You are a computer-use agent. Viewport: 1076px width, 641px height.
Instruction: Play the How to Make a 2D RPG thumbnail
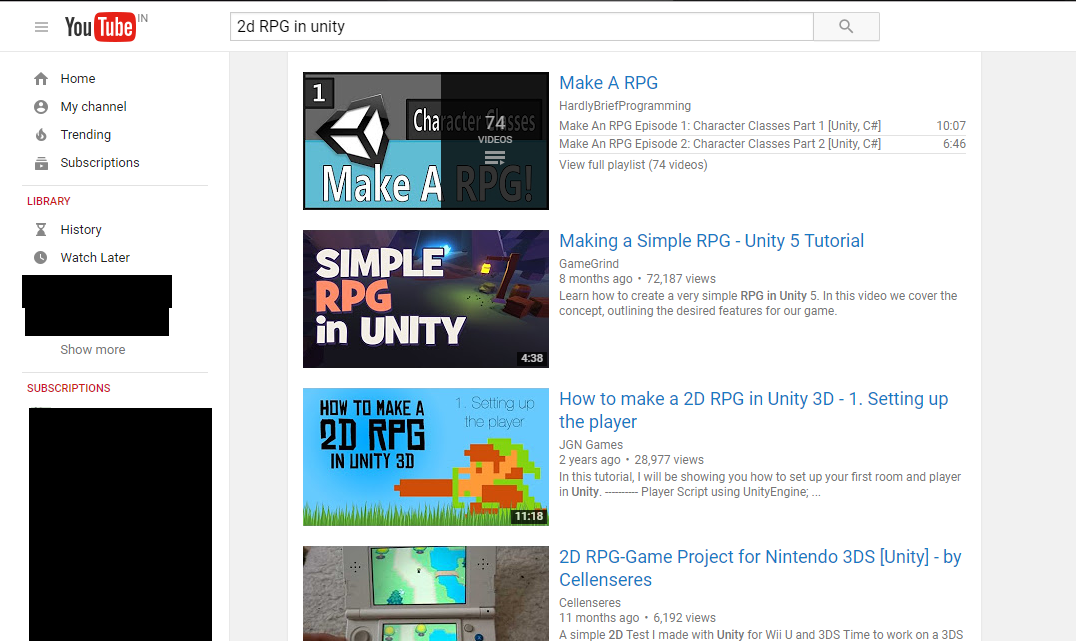point(426,457)
